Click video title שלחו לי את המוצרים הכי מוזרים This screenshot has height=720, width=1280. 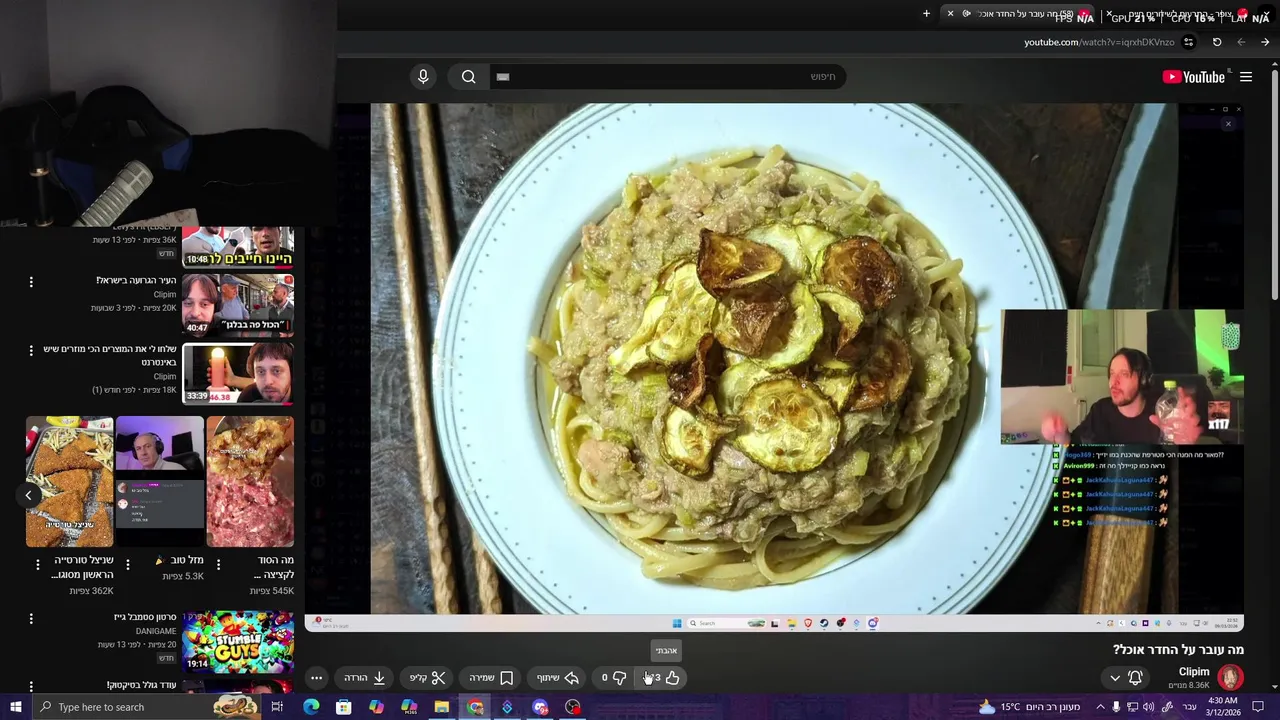coord(110,356)
